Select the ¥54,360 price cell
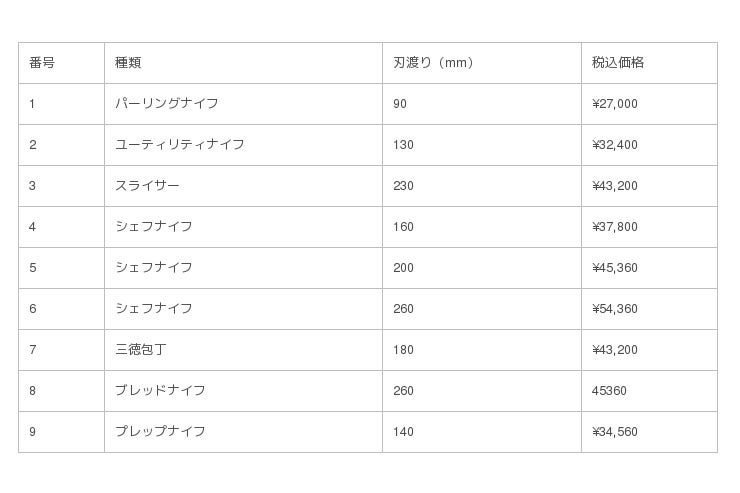Screen dimensions: 740x493 tap(615, 309)
